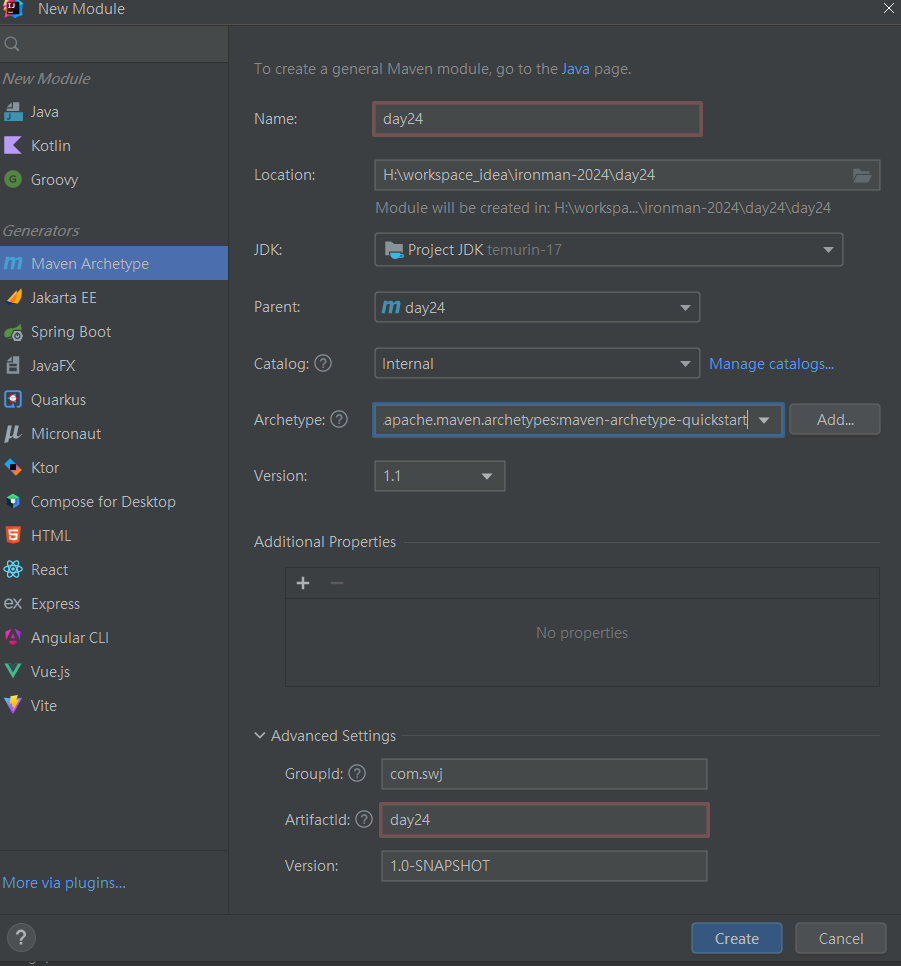The height and width of the screenshot is (966, 901).
Task: Select the Ktor generator icon
Action: (x=13, y=468)
